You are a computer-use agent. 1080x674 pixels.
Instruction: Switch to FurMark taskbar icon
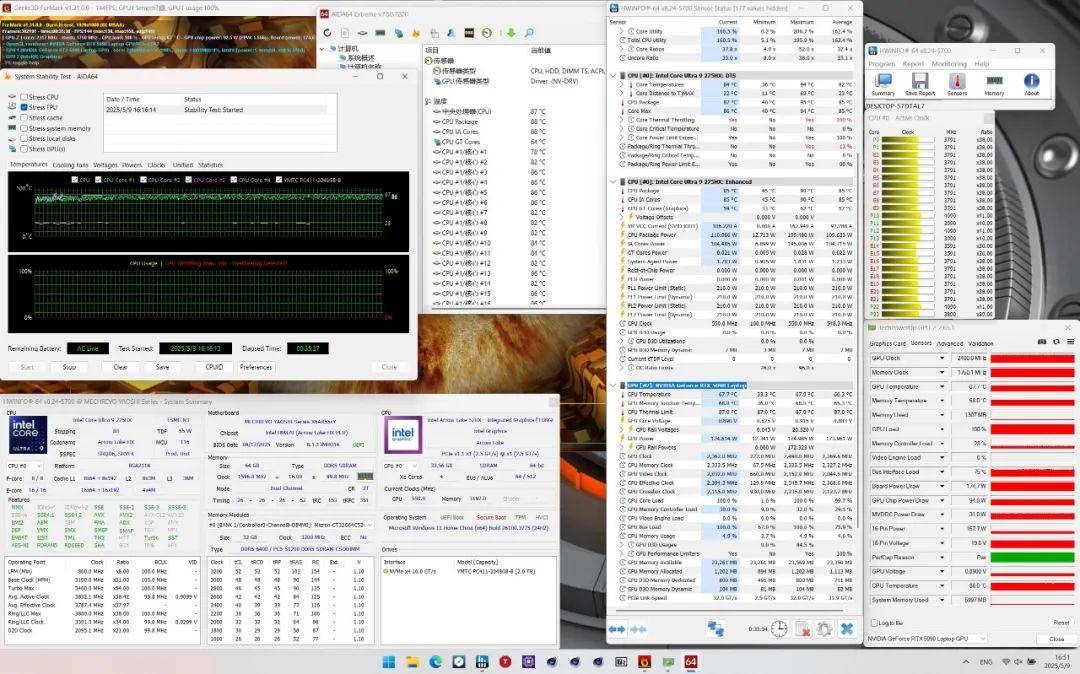click(644, 662)
